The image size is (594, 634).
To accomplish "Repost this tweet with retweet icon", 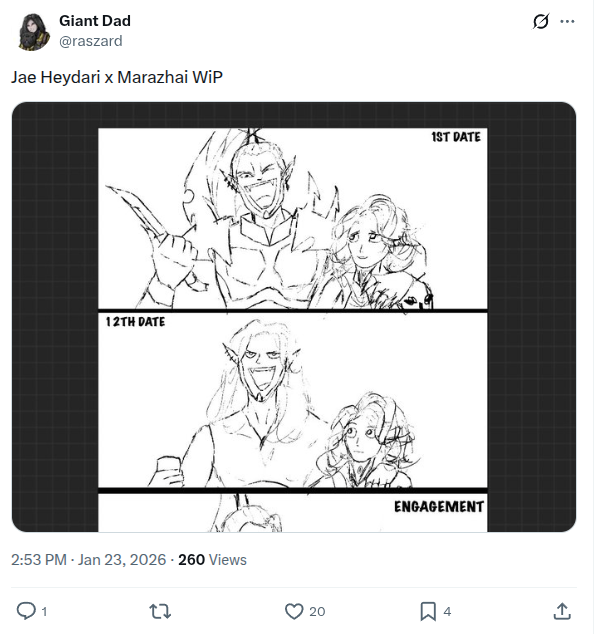I will 160,611.
